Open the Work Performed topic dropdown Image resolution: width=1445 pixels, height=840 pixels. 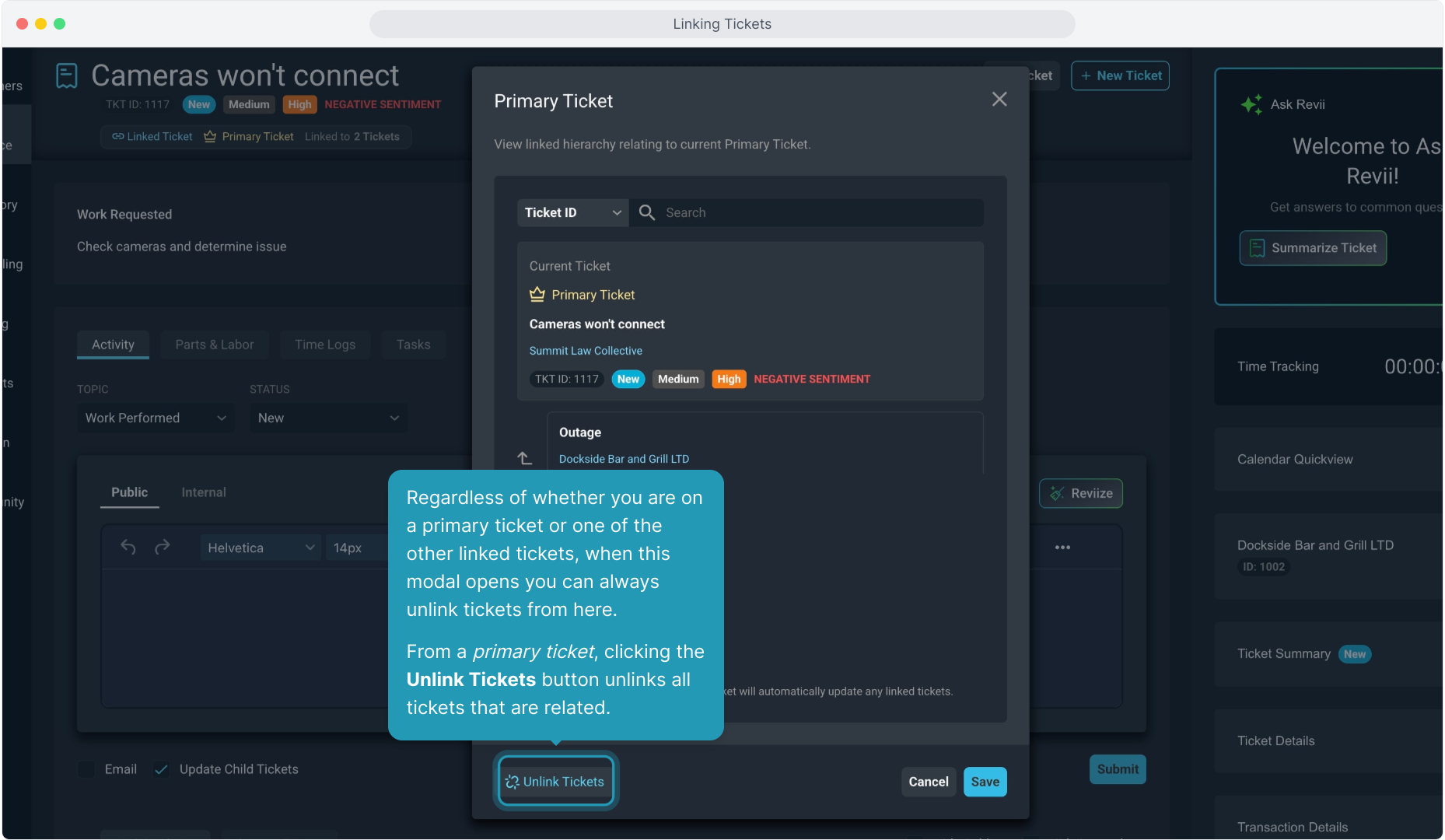point(156,418)
